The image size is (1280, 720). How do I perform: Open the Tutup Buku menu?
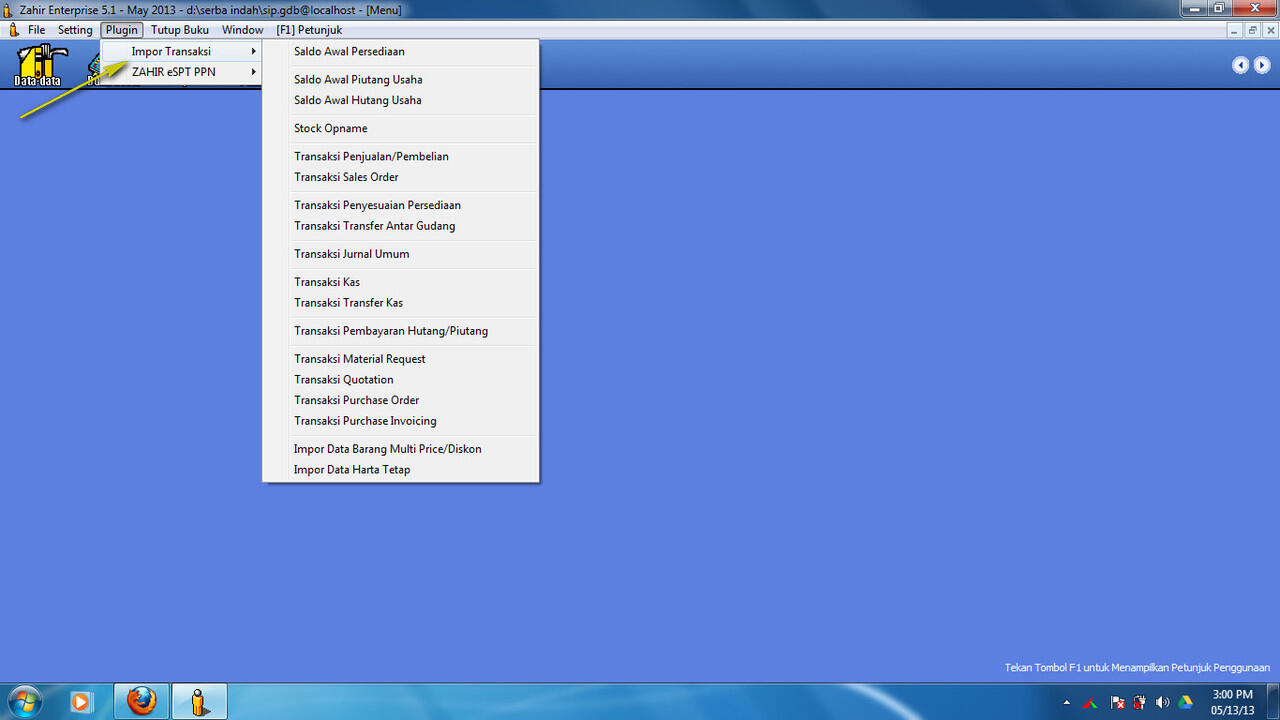pyautogui.click(x=180, y=30)
